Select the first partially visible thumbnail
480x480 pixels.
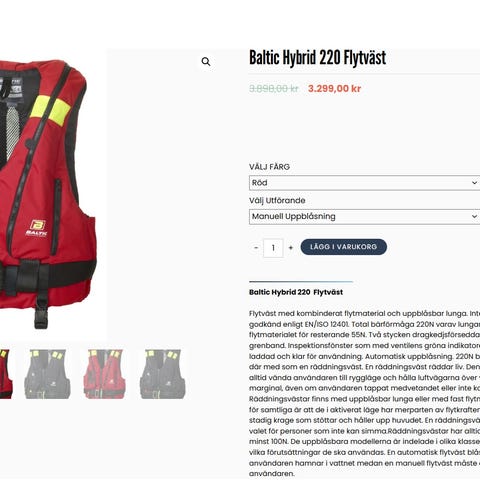click(6, 374)
